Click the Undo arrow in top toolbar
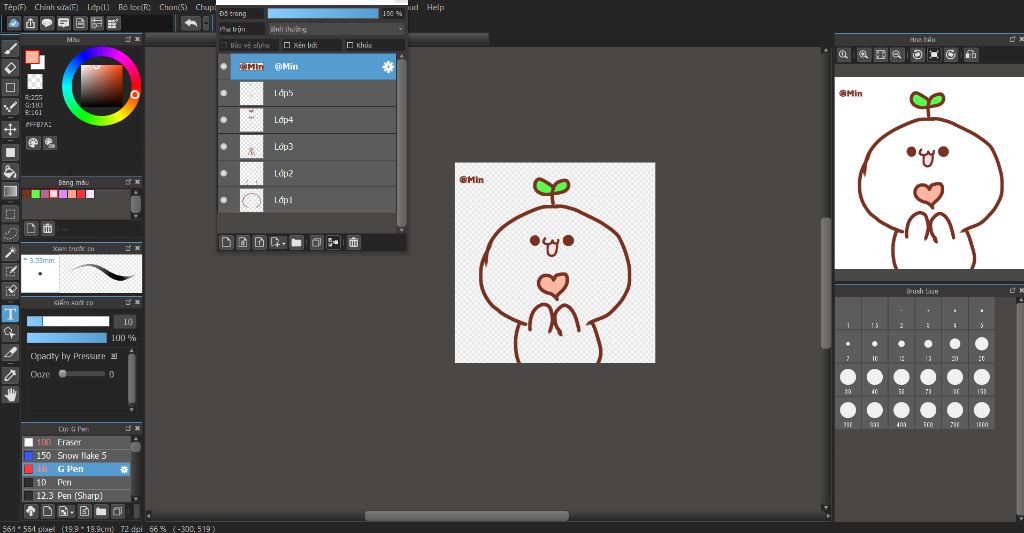The height and width of the screenshot is (533, 1024). tap(190, 24)
